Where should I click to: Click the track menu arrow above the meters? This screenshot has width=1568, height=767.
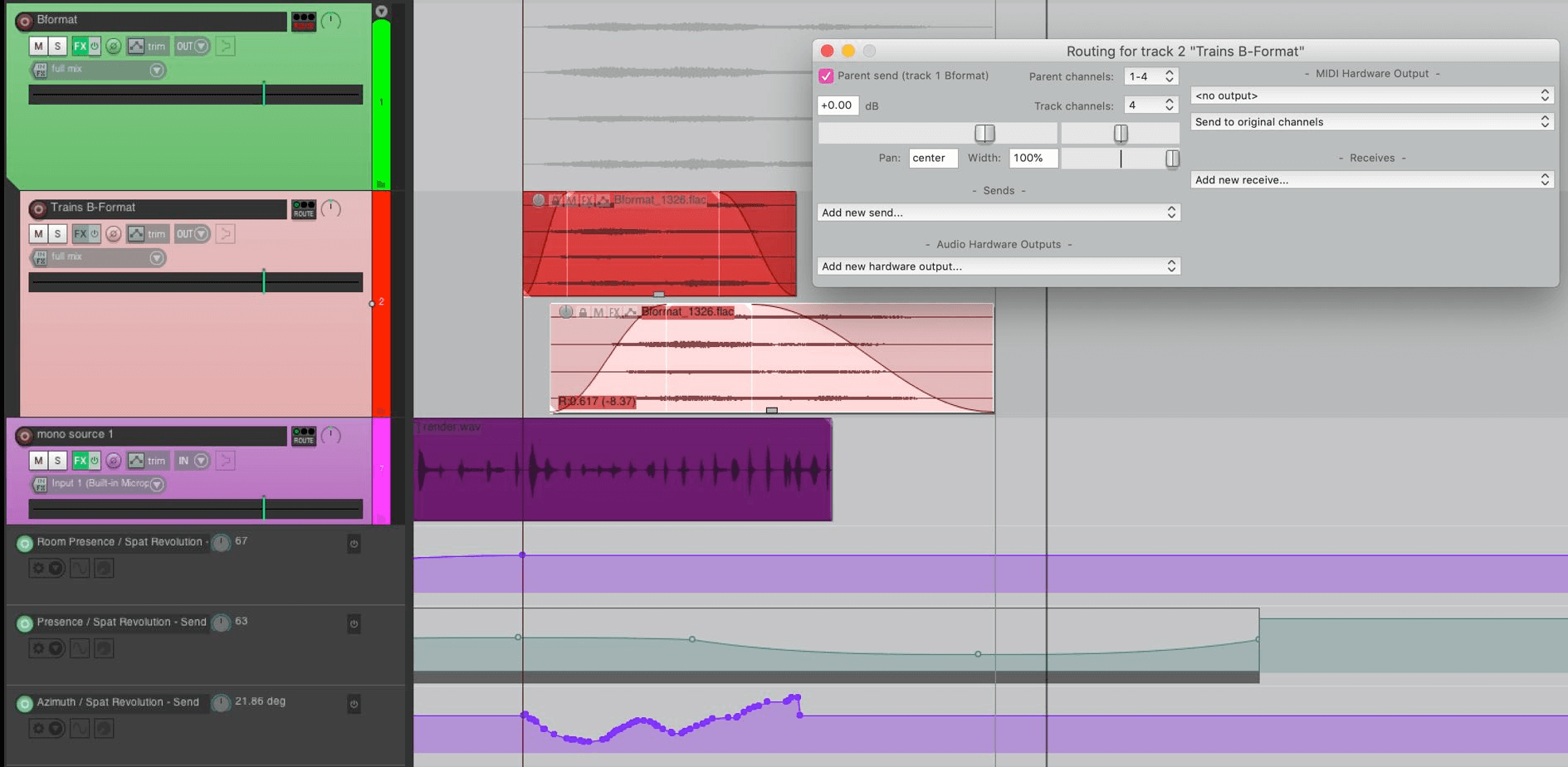[381, 12]
